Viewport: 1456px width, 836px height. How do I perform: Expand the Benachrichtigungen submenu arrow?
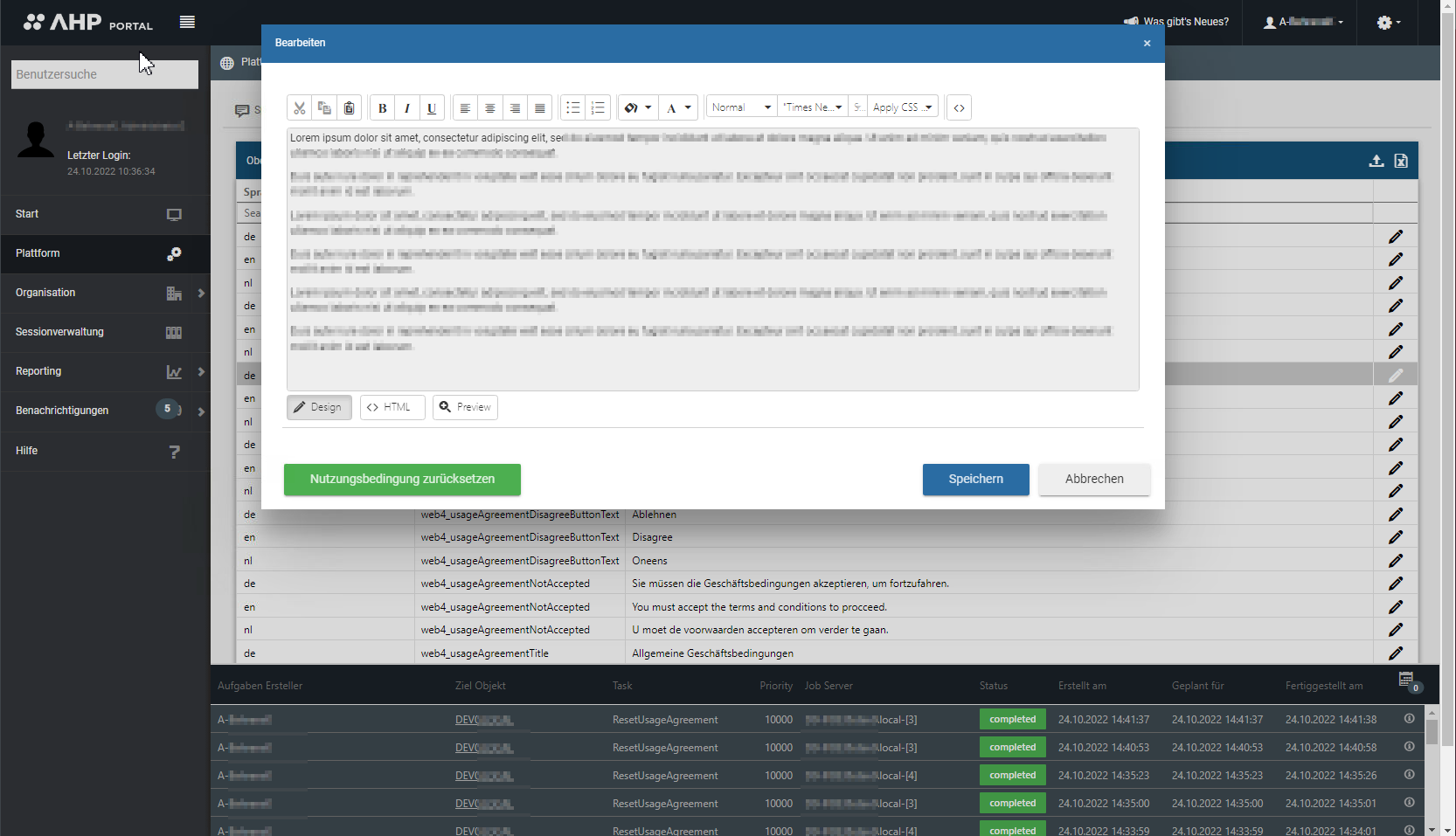point(201,411)
